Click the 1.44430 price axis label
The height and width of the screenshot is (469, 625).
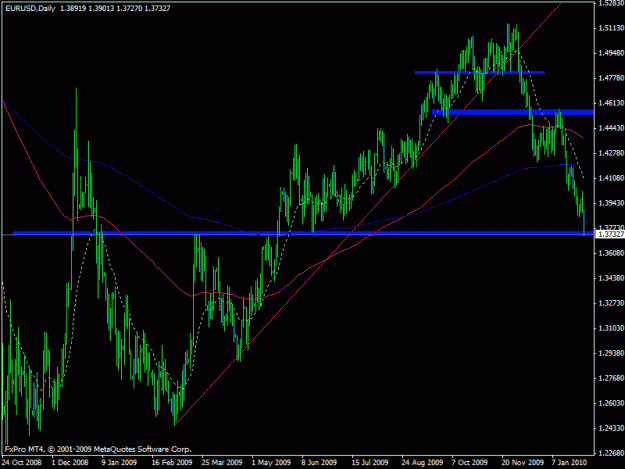point(611,128)
